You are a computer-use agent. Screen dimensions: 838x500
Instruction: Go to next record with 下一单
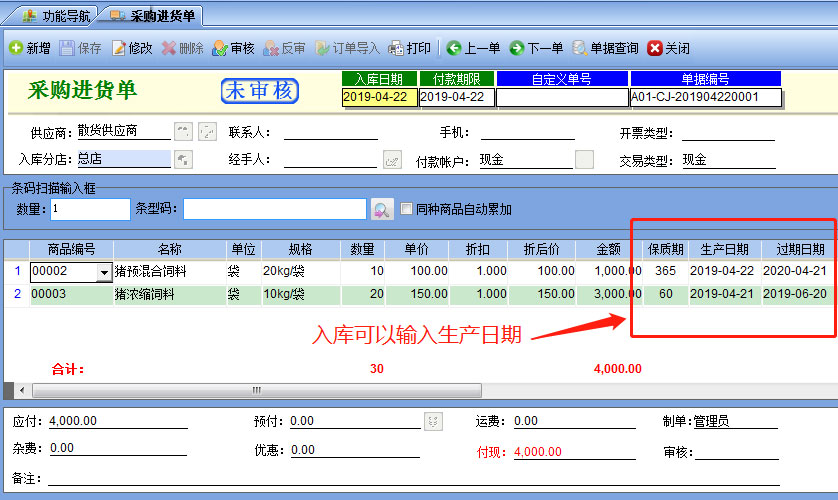tap(537, 48)
